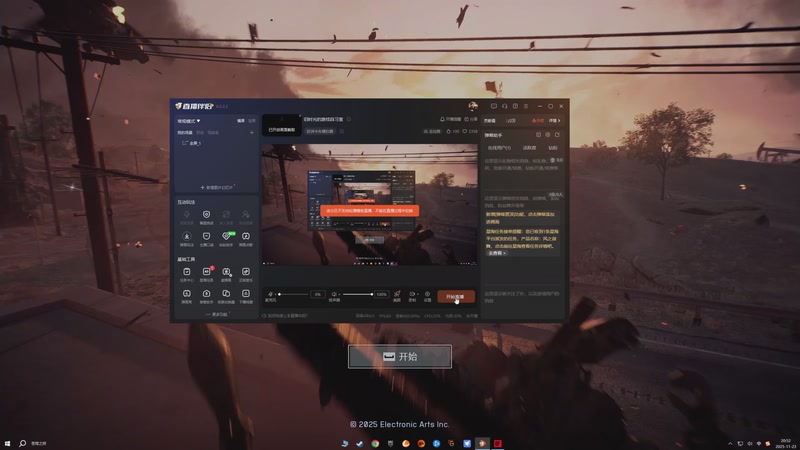Expand the record options arrow

click(x=417, y=294)
